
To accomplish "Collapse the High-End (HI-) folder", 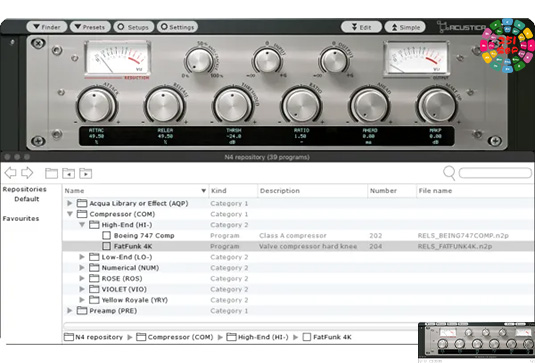I will pyautogui.click(x=82, y=225).
